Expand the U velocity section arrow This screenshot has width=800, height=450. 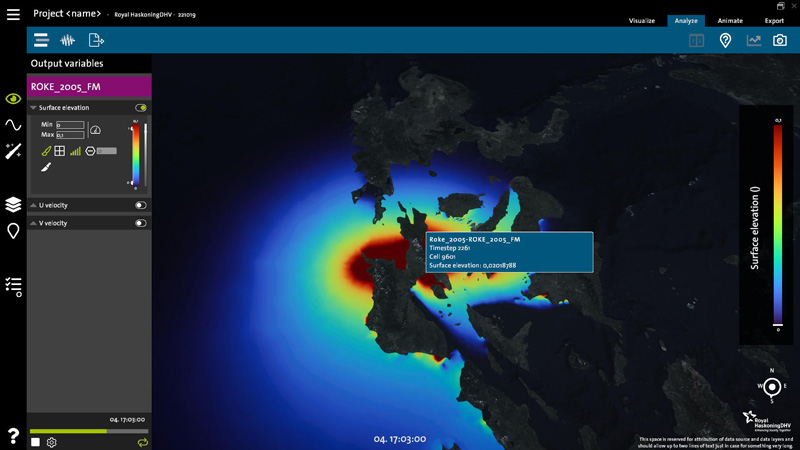(33, 205)
